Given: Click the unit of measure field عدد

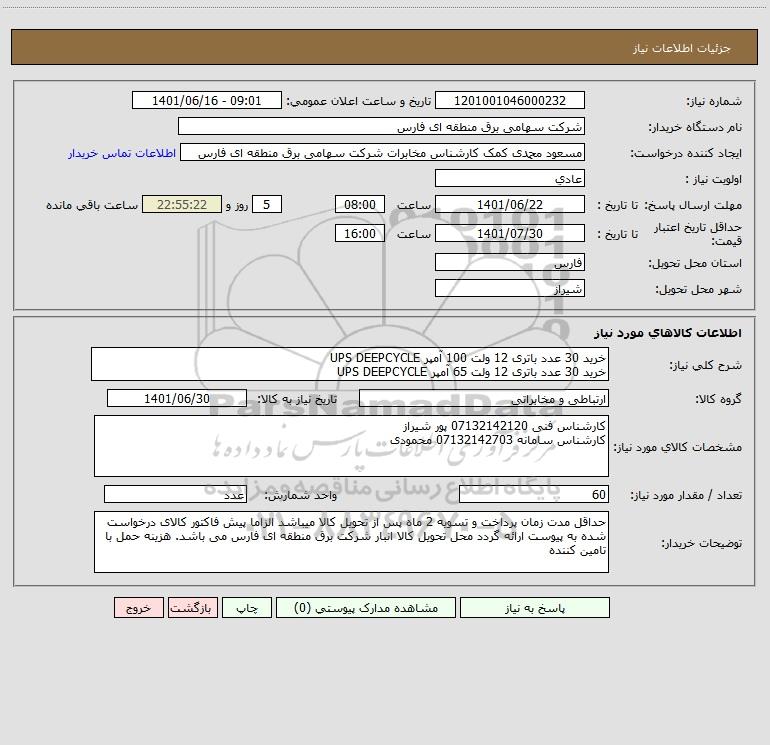Looking at the screenshot, I should coord(175,494).
